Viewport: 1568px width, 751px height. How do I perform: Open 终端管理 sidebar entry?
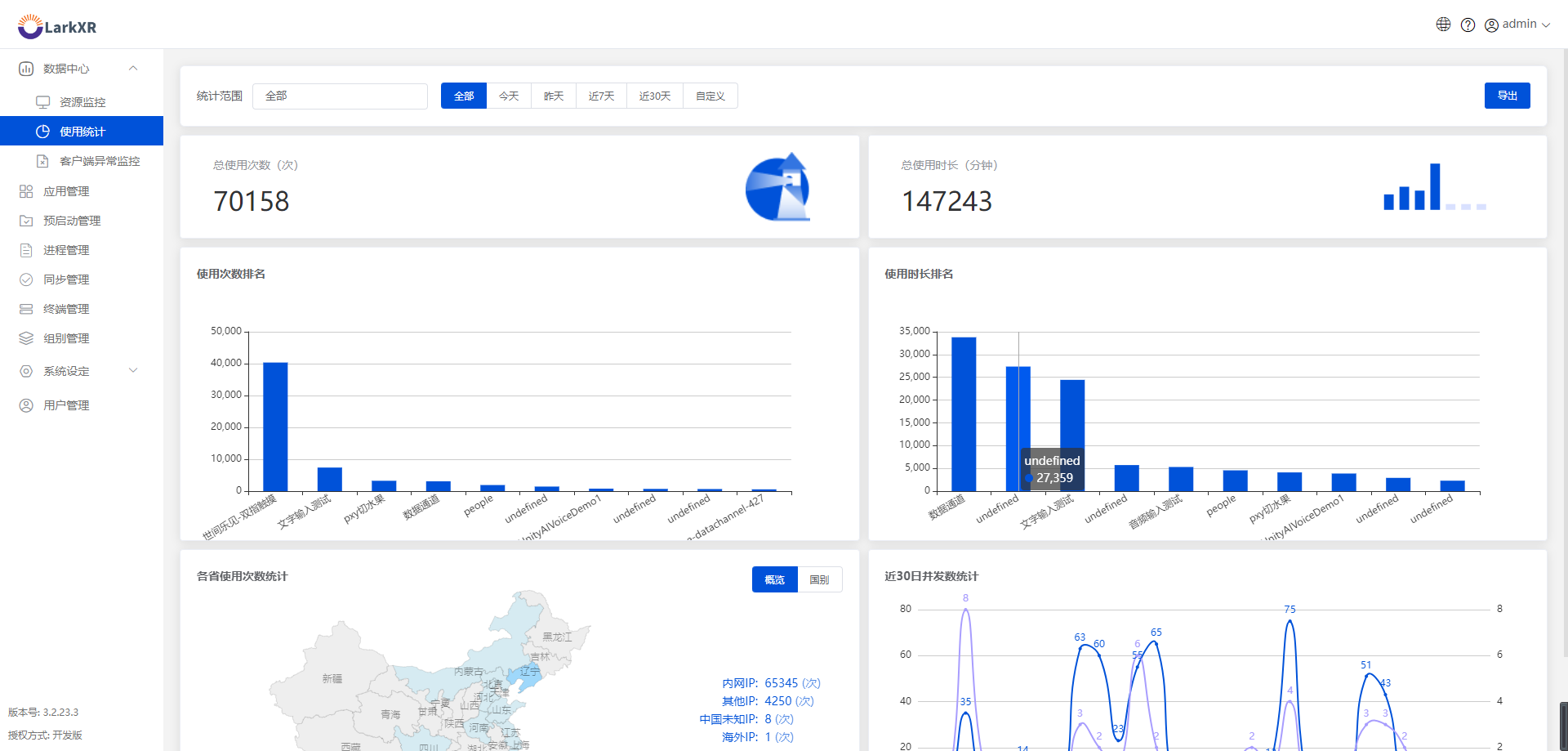66,309
